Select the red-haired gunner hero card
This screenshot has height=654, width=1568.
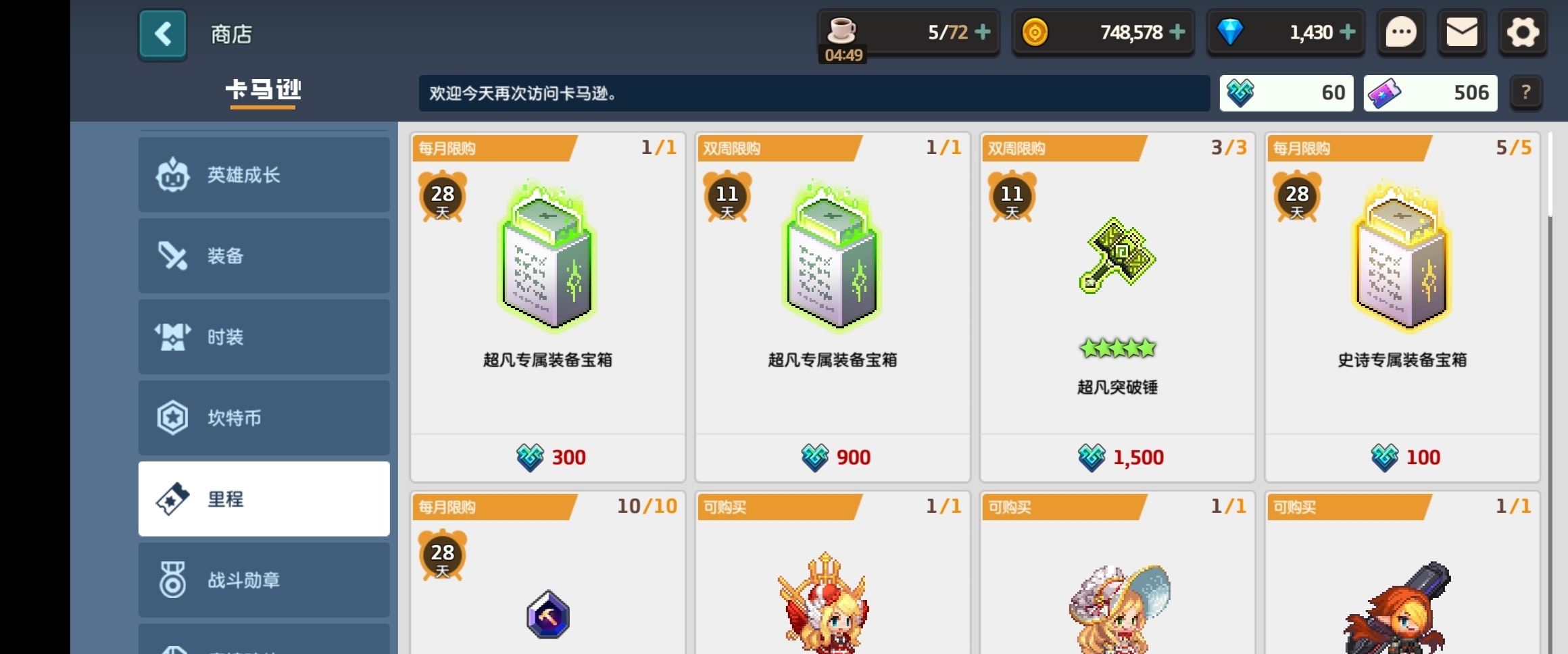(x=1402, y=573)
